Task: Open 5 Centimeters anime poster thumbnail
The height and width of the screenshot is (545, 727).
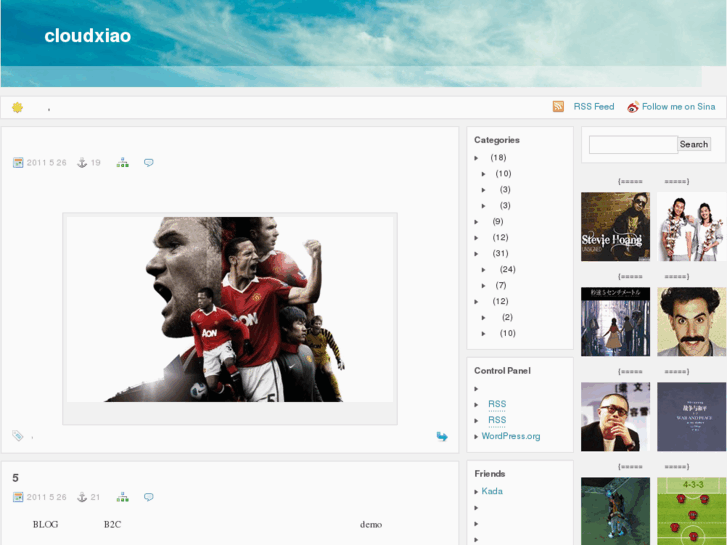Action: tap(615, 321)
